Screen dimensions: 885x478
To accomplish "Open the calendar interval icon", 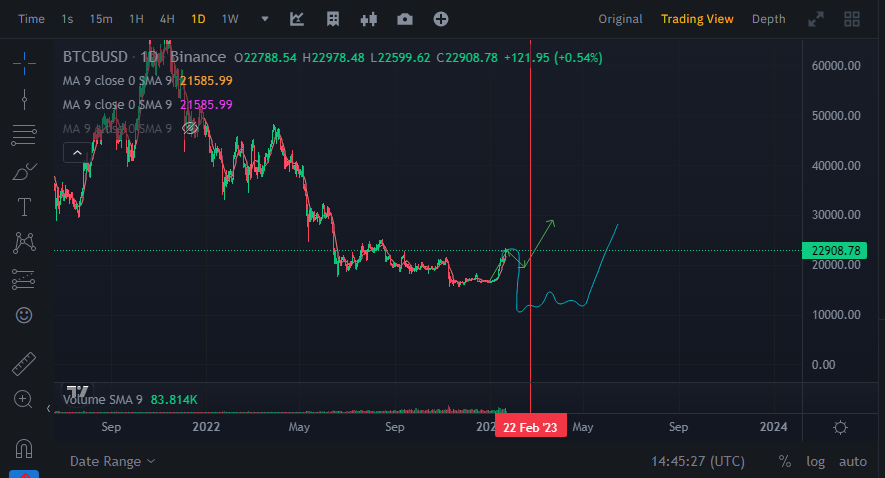I will pos(333,19).
